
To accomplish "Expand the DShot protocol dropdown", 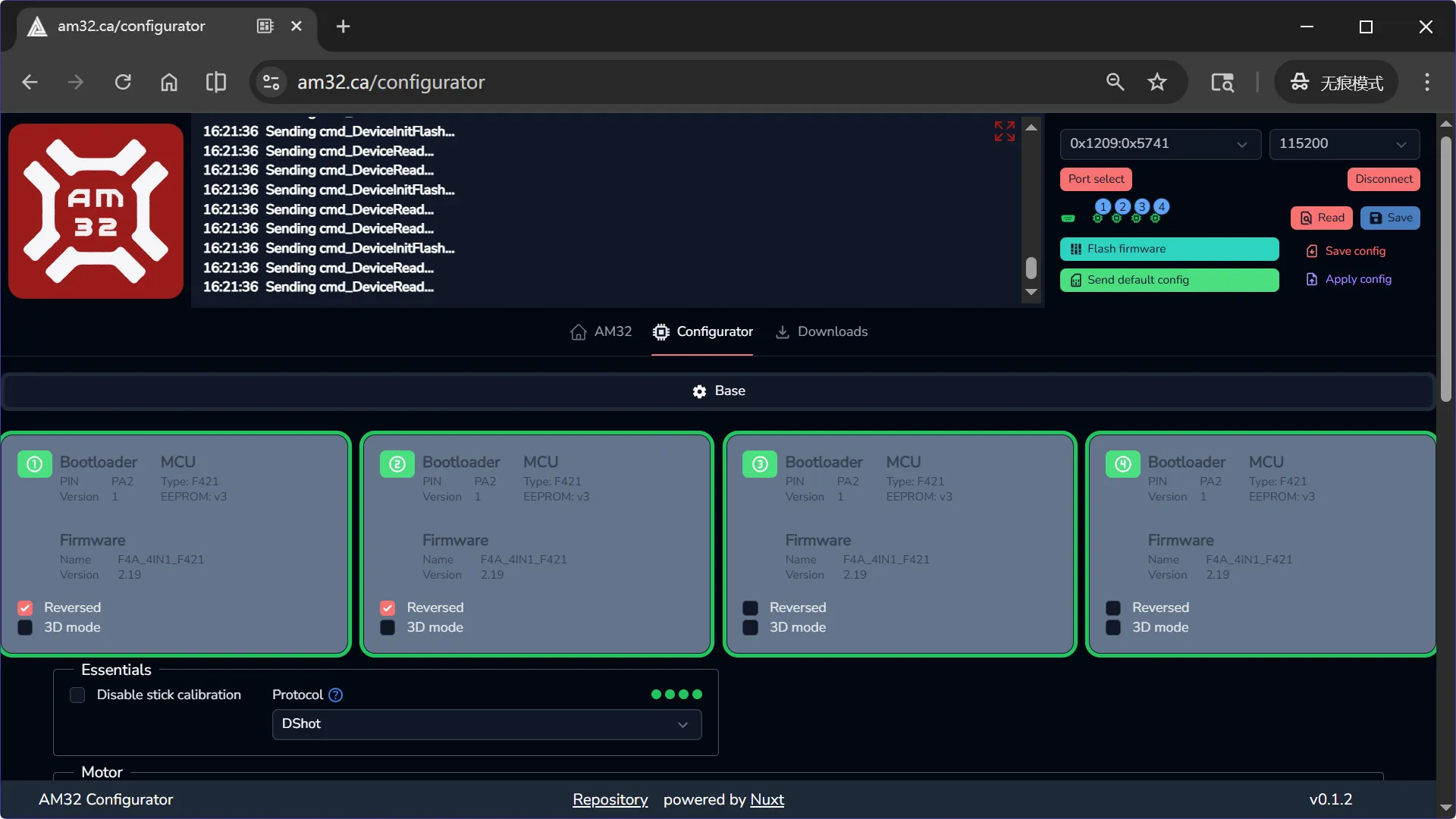I will [486, 724].
